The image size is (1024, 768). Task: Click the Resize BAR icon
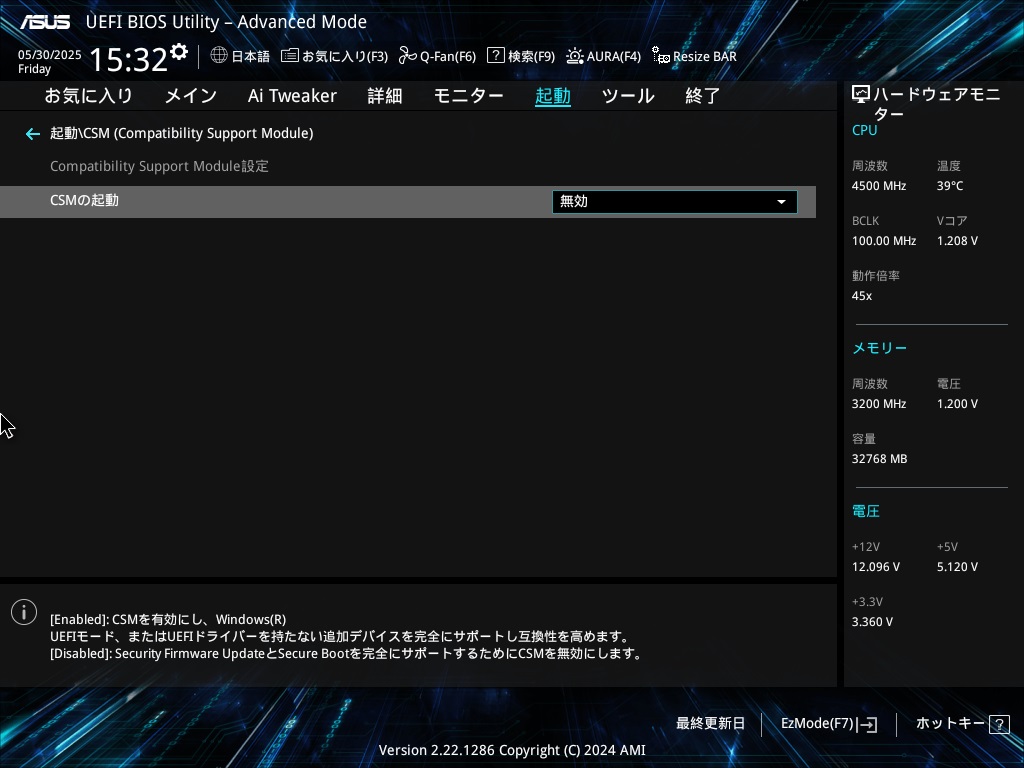pos(661,56)
